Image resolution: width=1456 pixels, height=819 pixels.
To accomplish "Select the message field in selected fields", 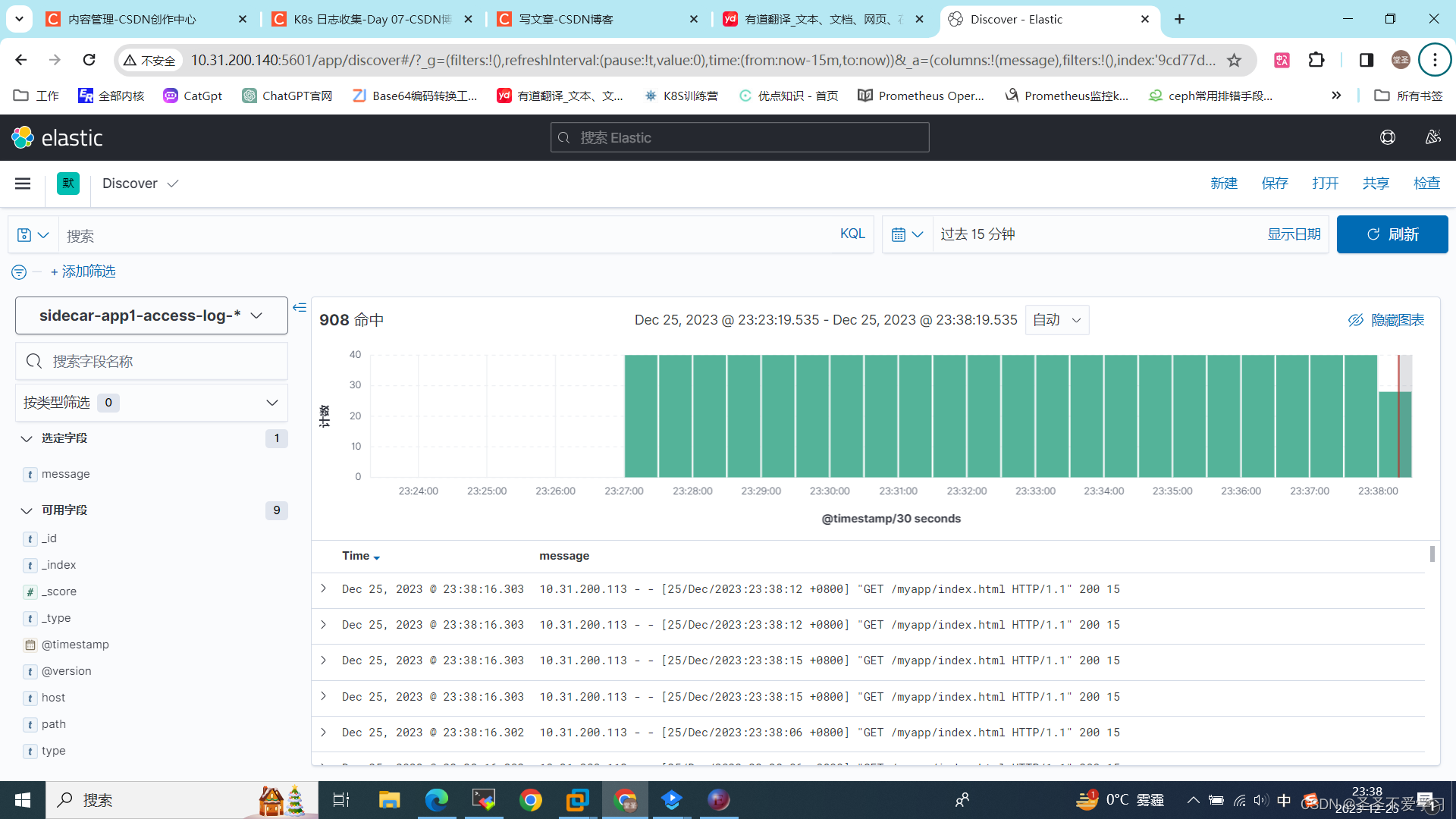I will [65, 474].
